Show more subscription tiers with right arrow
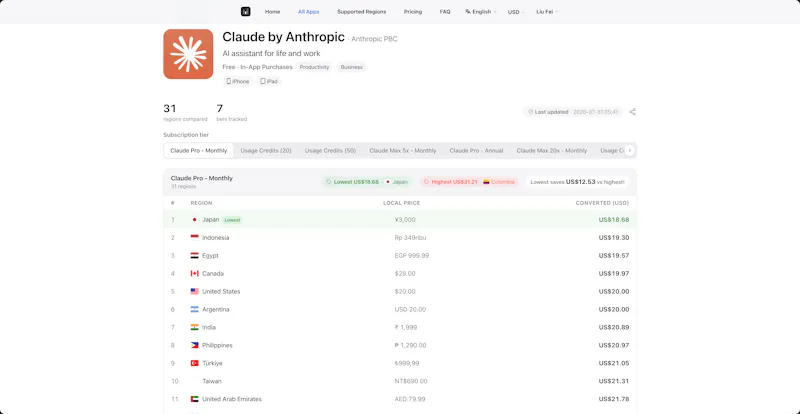This screenshot has height=414, width=800. click(630, 151)
